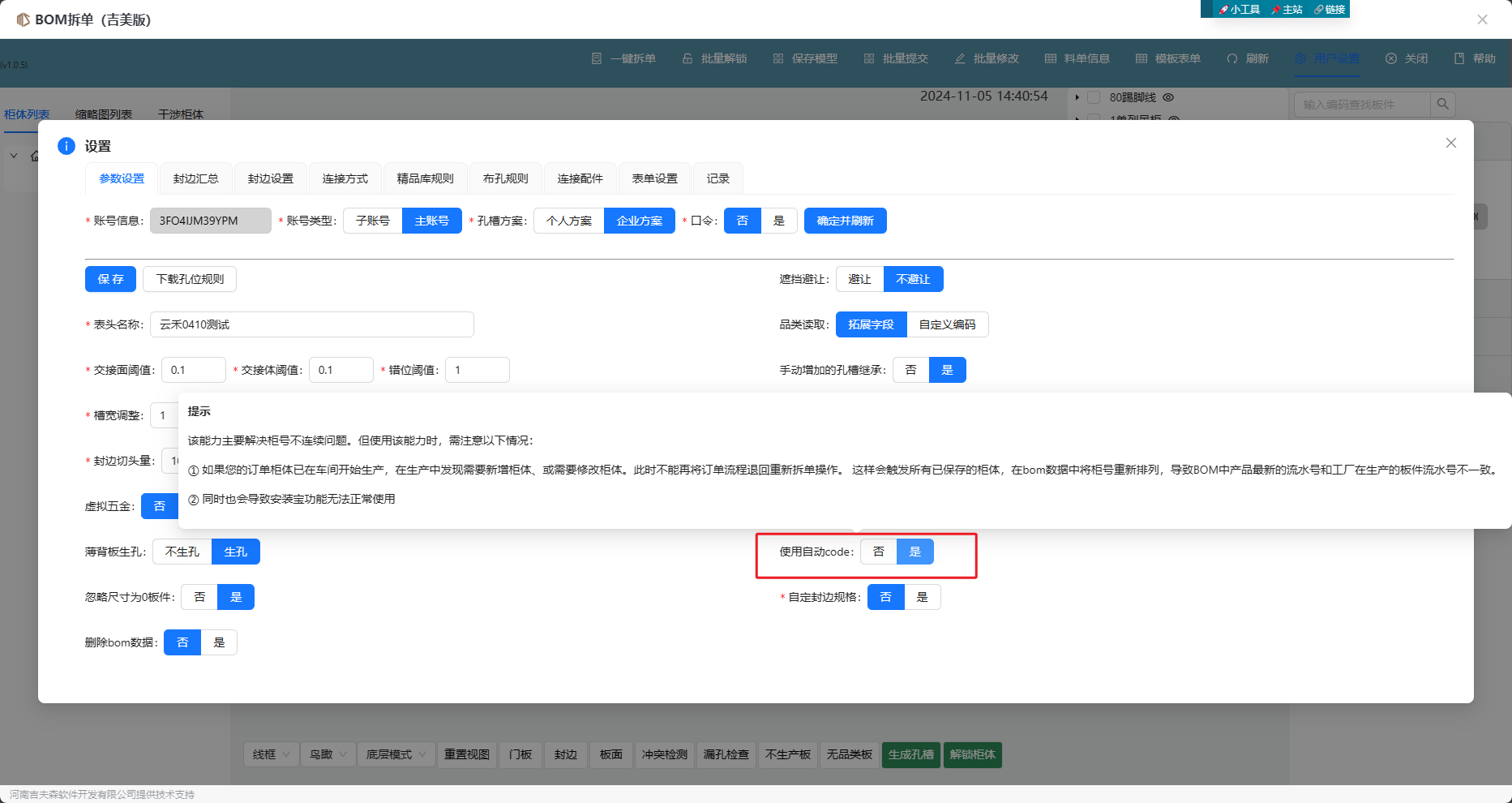Click the 确定并刷新 button
This screenshot has width=1512, height=803.
click(845, 221)
